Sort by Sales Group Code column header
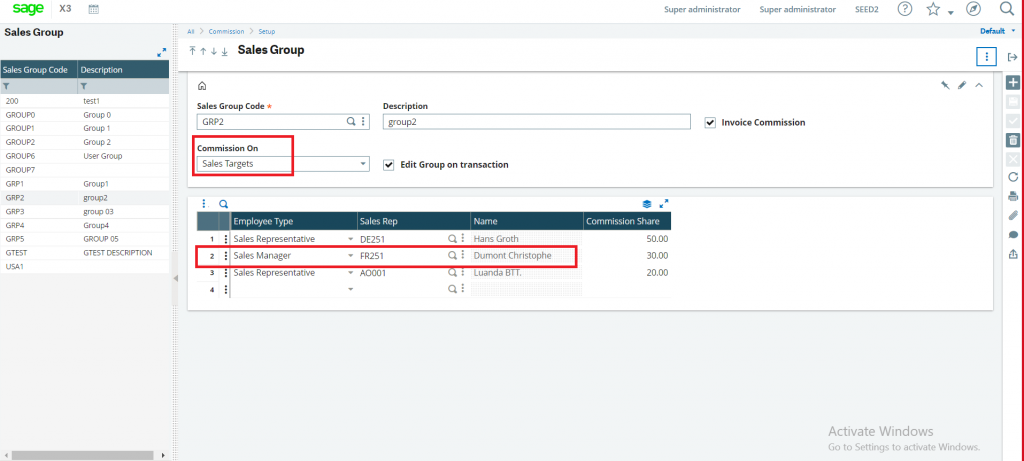 coord(39,69)
